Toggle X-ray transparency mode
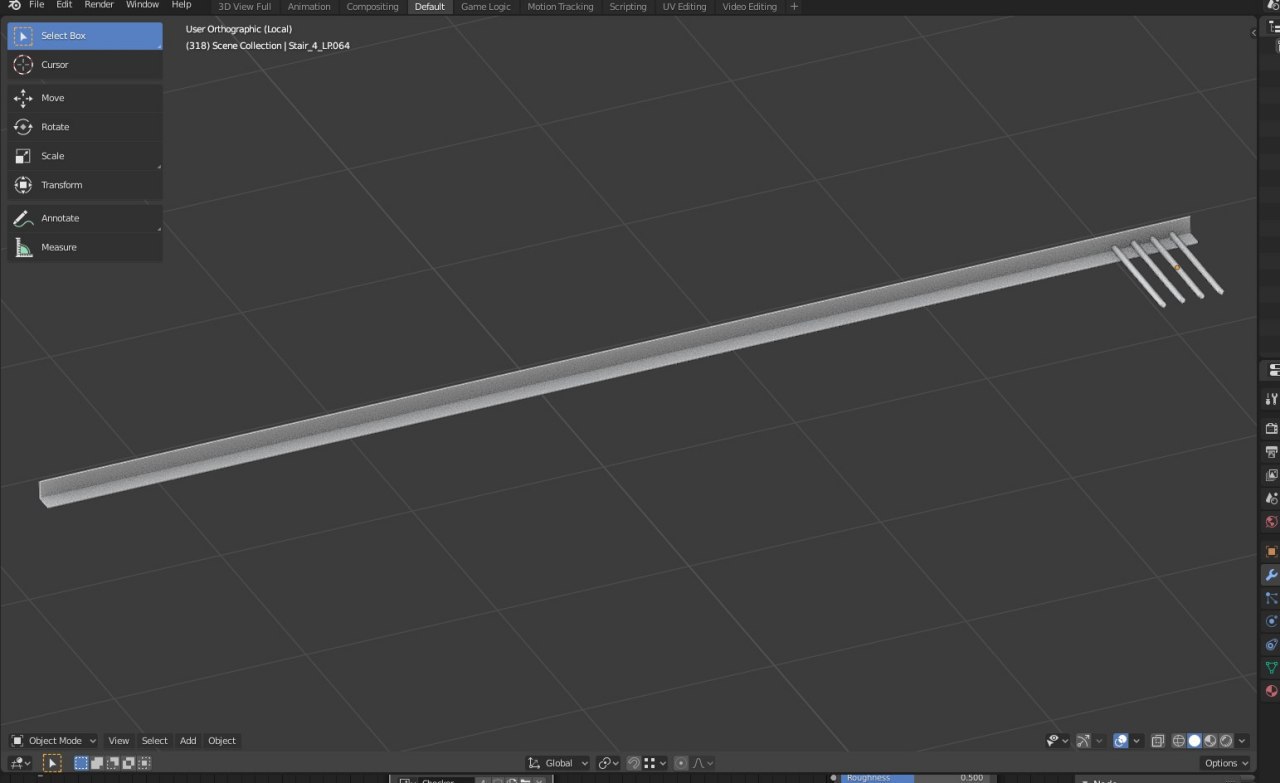Image resolution: width=1280 pixels, height=783 pixels. pyautogui.click(x=1157, y=741)
